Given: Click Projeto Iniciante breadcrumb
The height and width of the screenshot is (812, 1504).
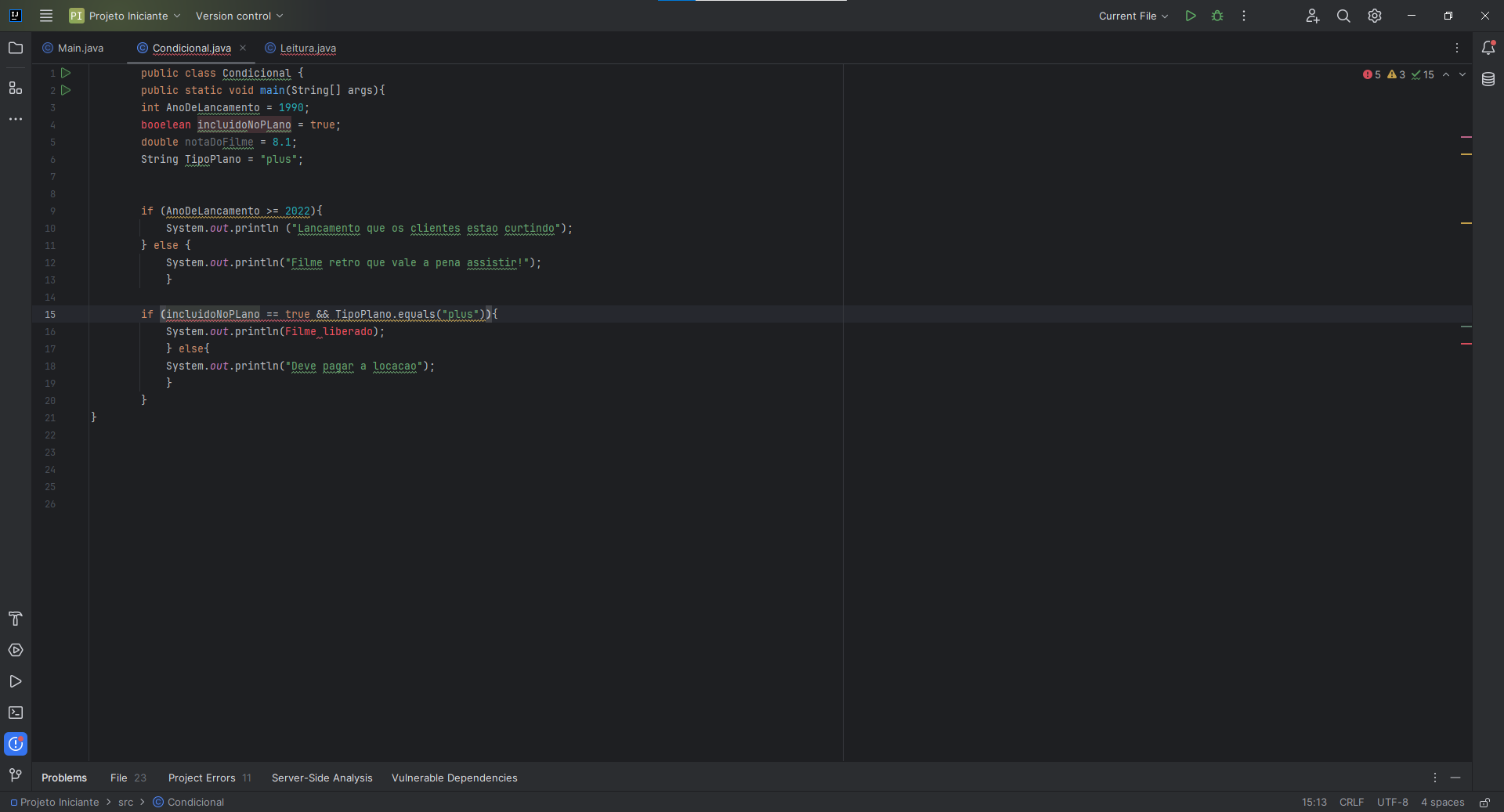Looking at the screenshot, I should 55,803.
